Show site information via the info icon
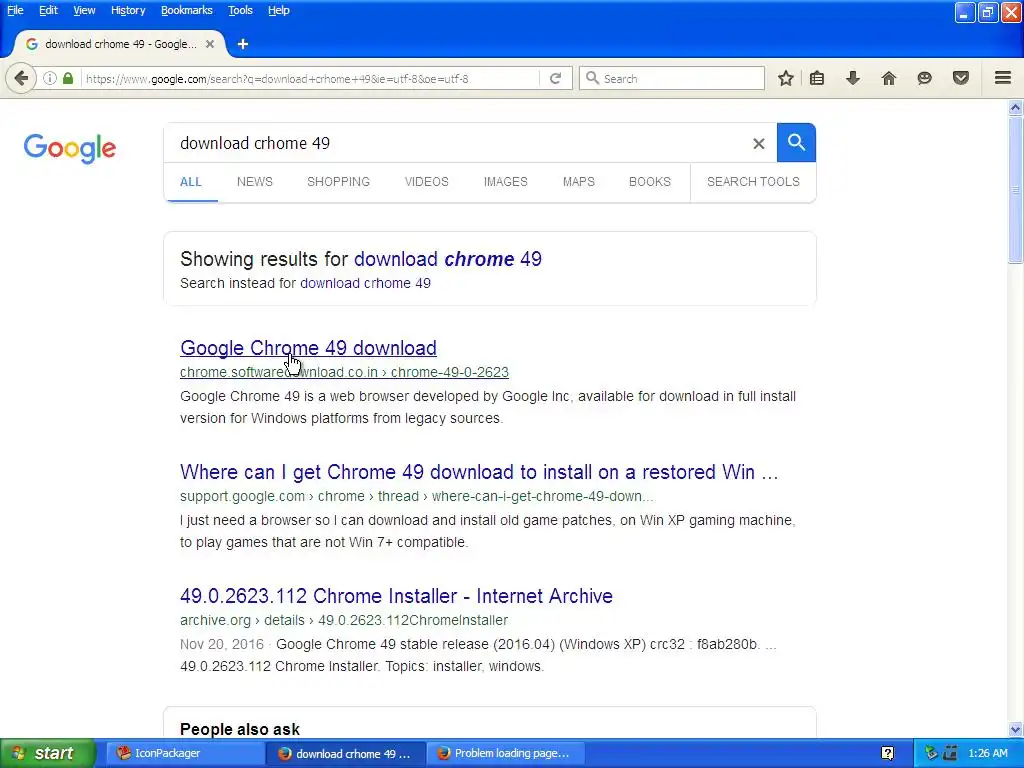 (x=50, y=78)
